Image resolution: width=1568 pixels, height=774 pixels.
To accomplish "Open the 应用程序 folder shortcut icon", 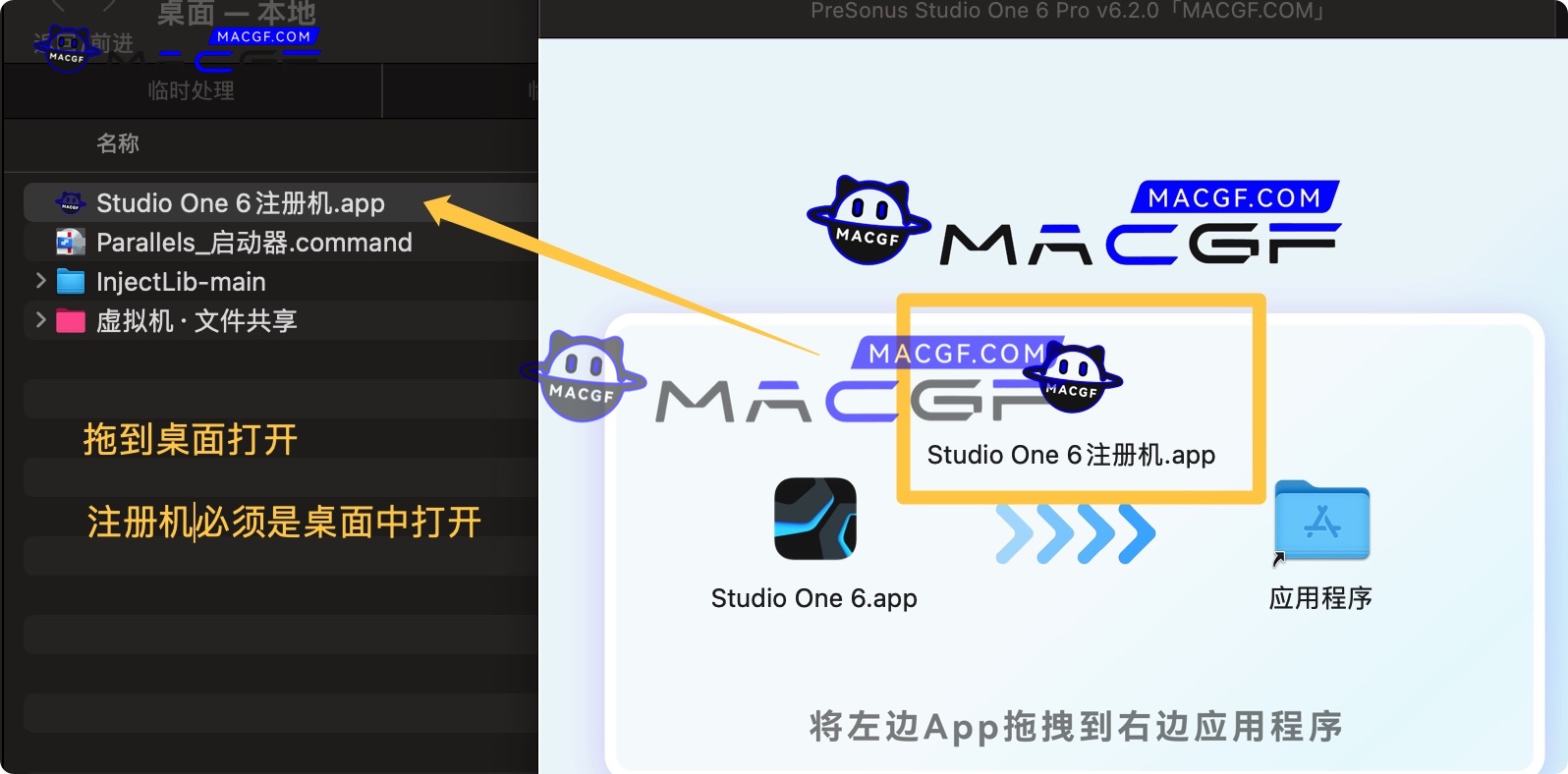I will [x=1321, y=522].
